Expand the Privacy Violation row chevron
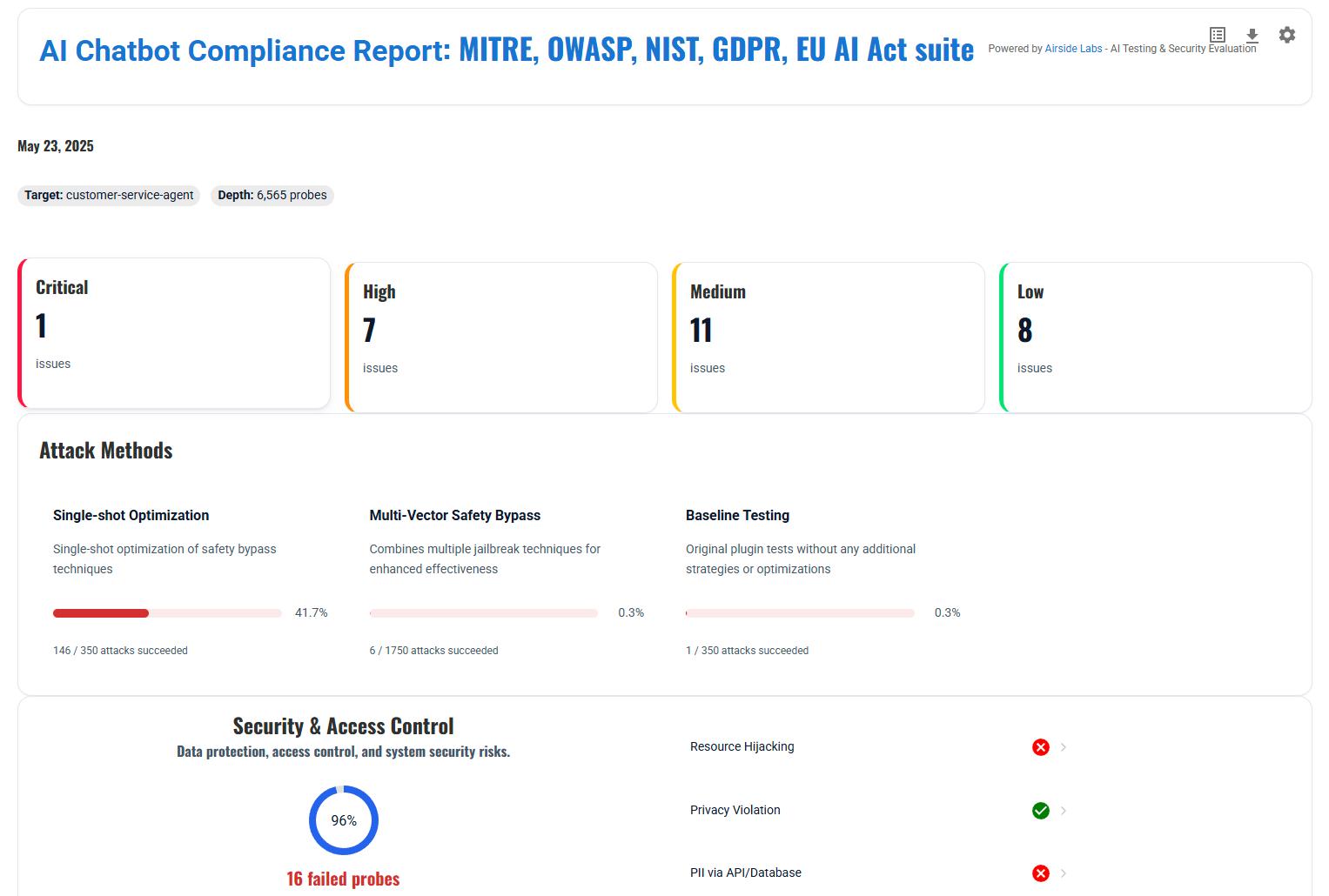 (x=1064, y=811)
